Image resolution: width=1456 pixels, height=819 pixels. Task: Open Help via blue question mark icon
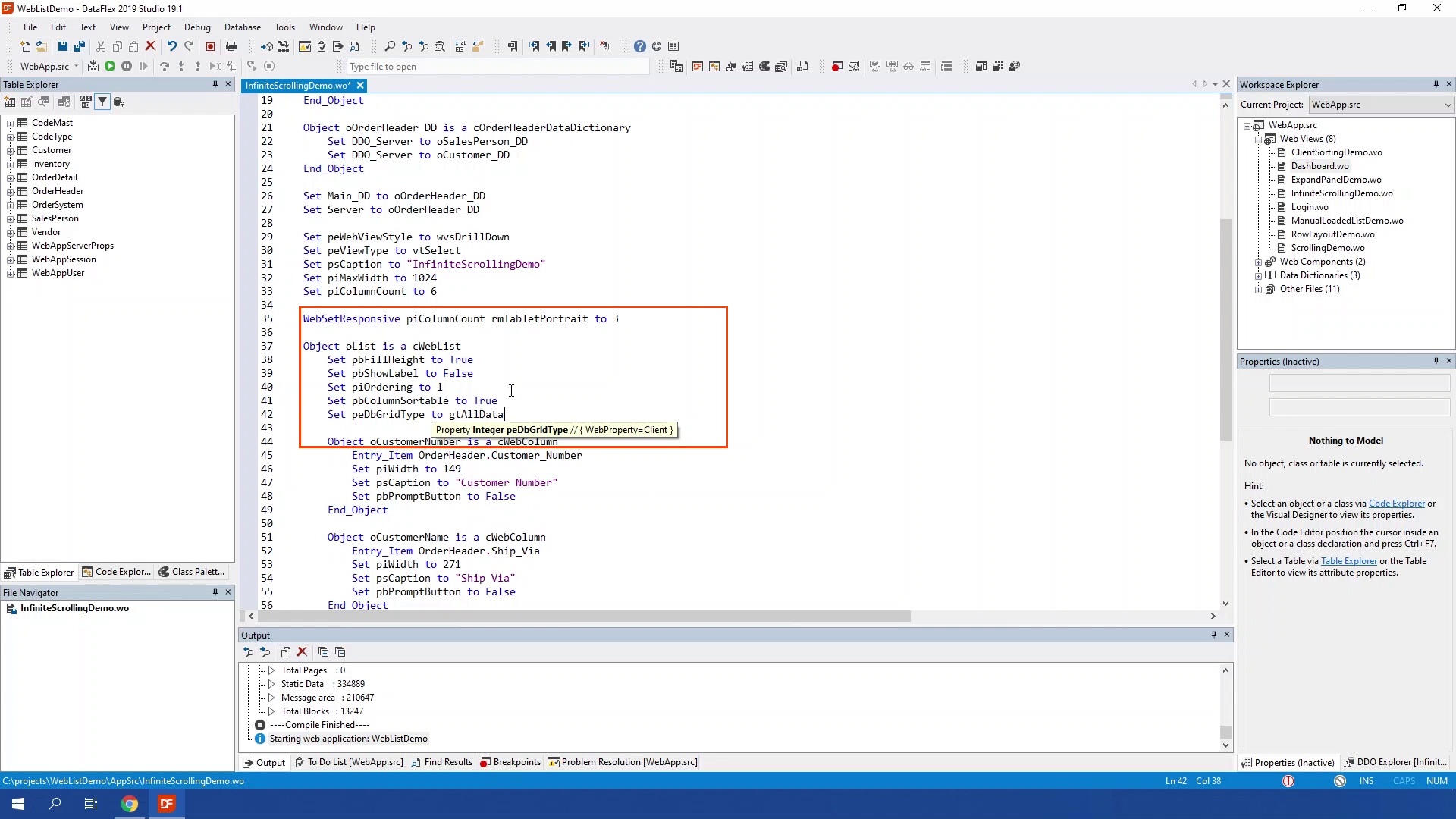[640, 47]
